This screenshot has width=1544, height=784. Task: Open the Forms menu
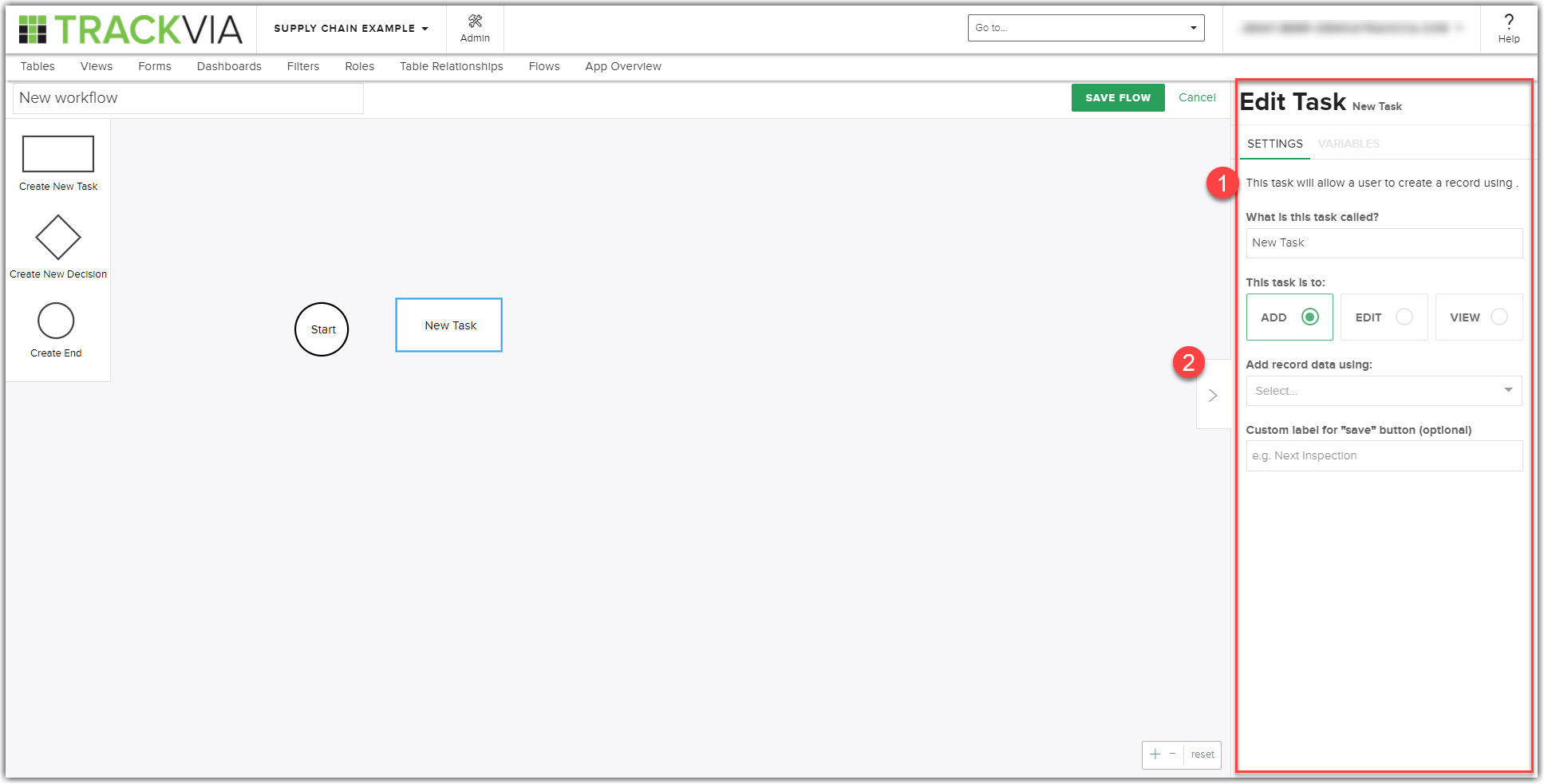(155, 66)
